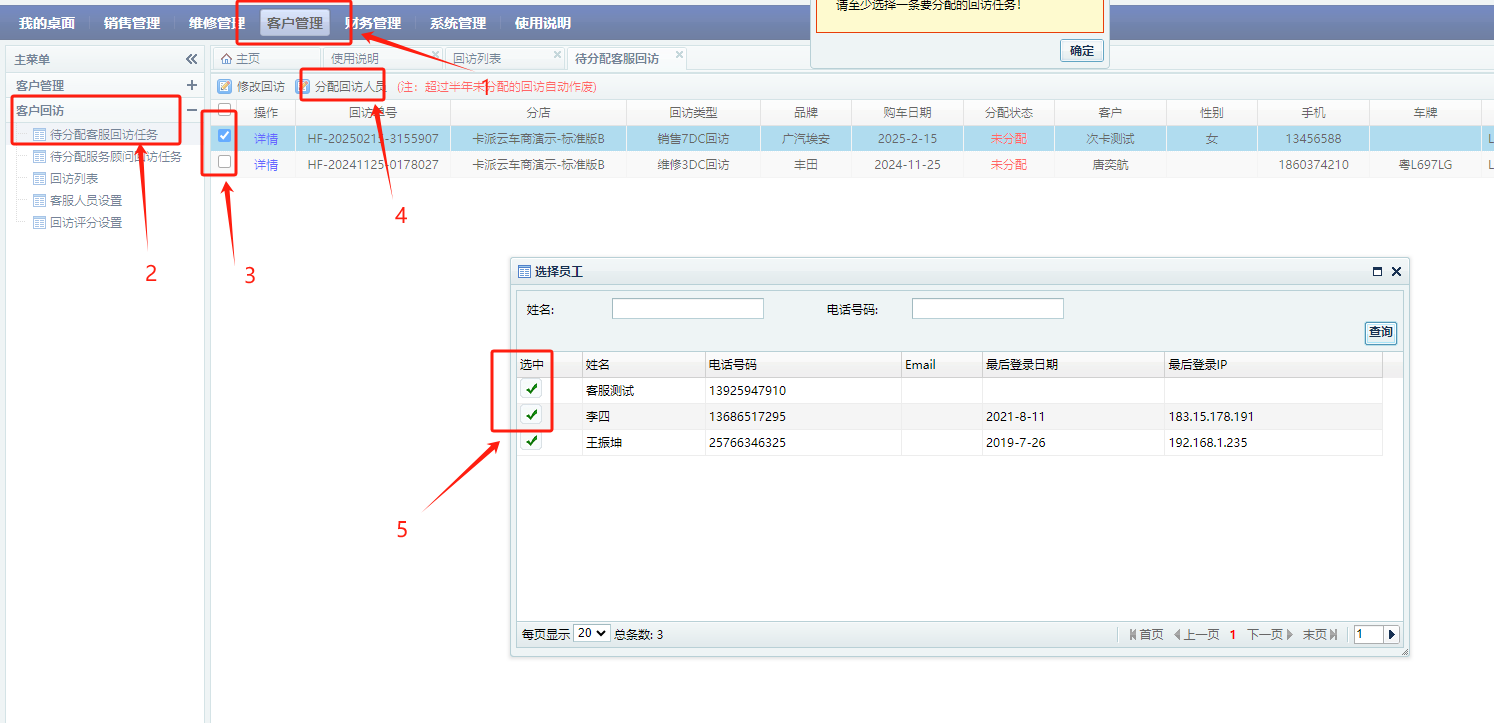Open 客服人员设置 in the sidebar tree
1494x723 pixels.
pyautogui.click(x=86, y=201)
